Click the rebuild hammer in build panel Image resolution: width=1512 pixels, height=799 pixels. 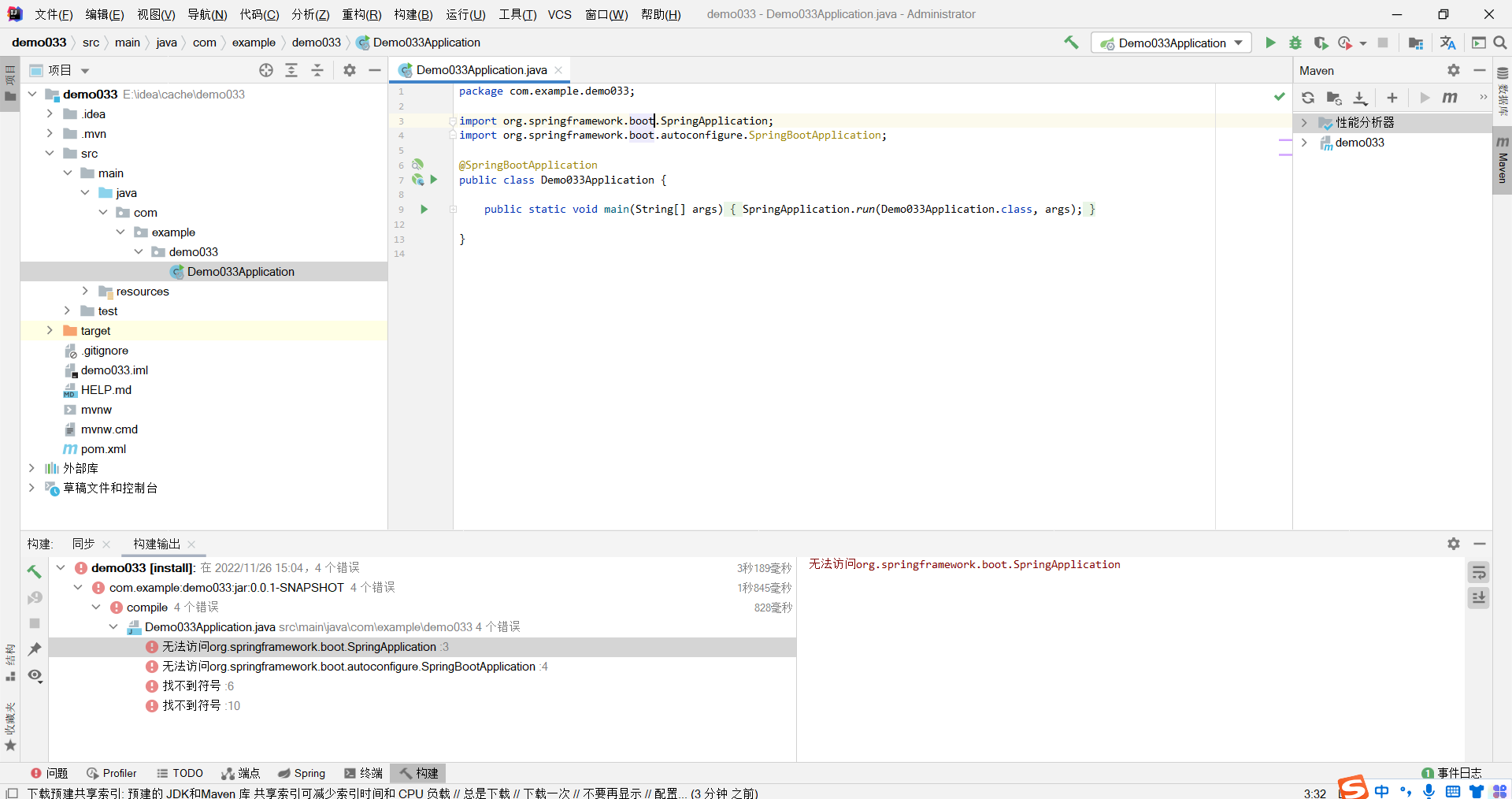pyautogui.click(x=34, y=571)
